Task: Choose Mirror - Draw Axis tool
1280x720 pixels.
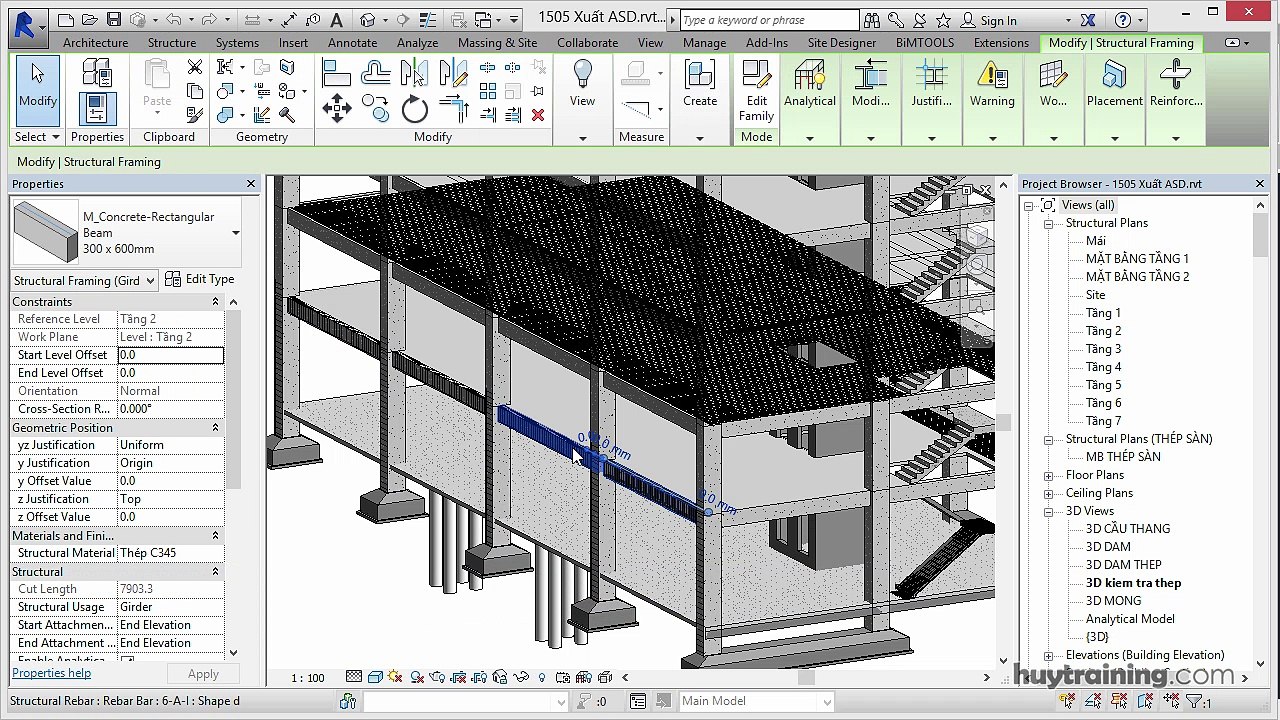Action: click(x=453, y=73)
